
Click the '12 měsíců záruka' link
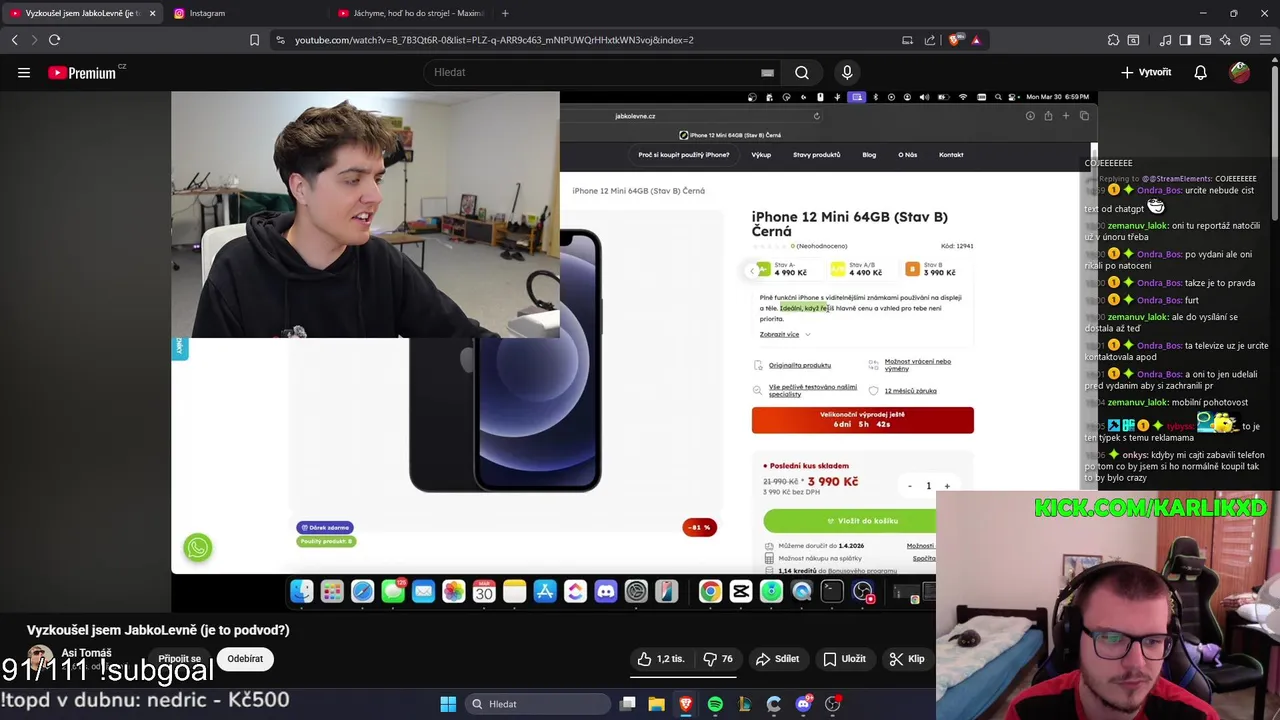910,391
